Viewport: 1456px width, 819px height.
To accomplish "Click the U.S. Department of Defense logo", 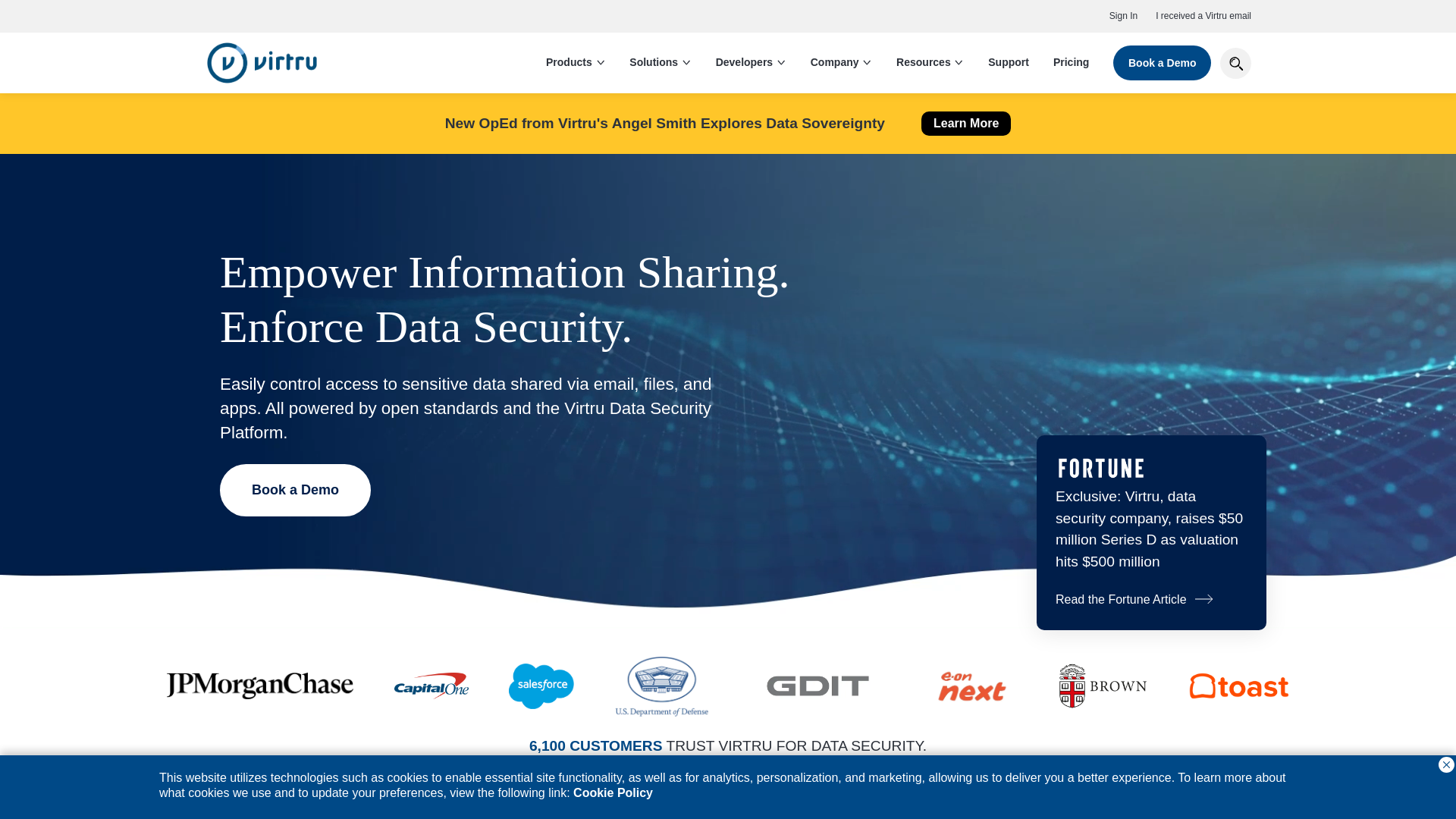I will (x=662, y=686).
